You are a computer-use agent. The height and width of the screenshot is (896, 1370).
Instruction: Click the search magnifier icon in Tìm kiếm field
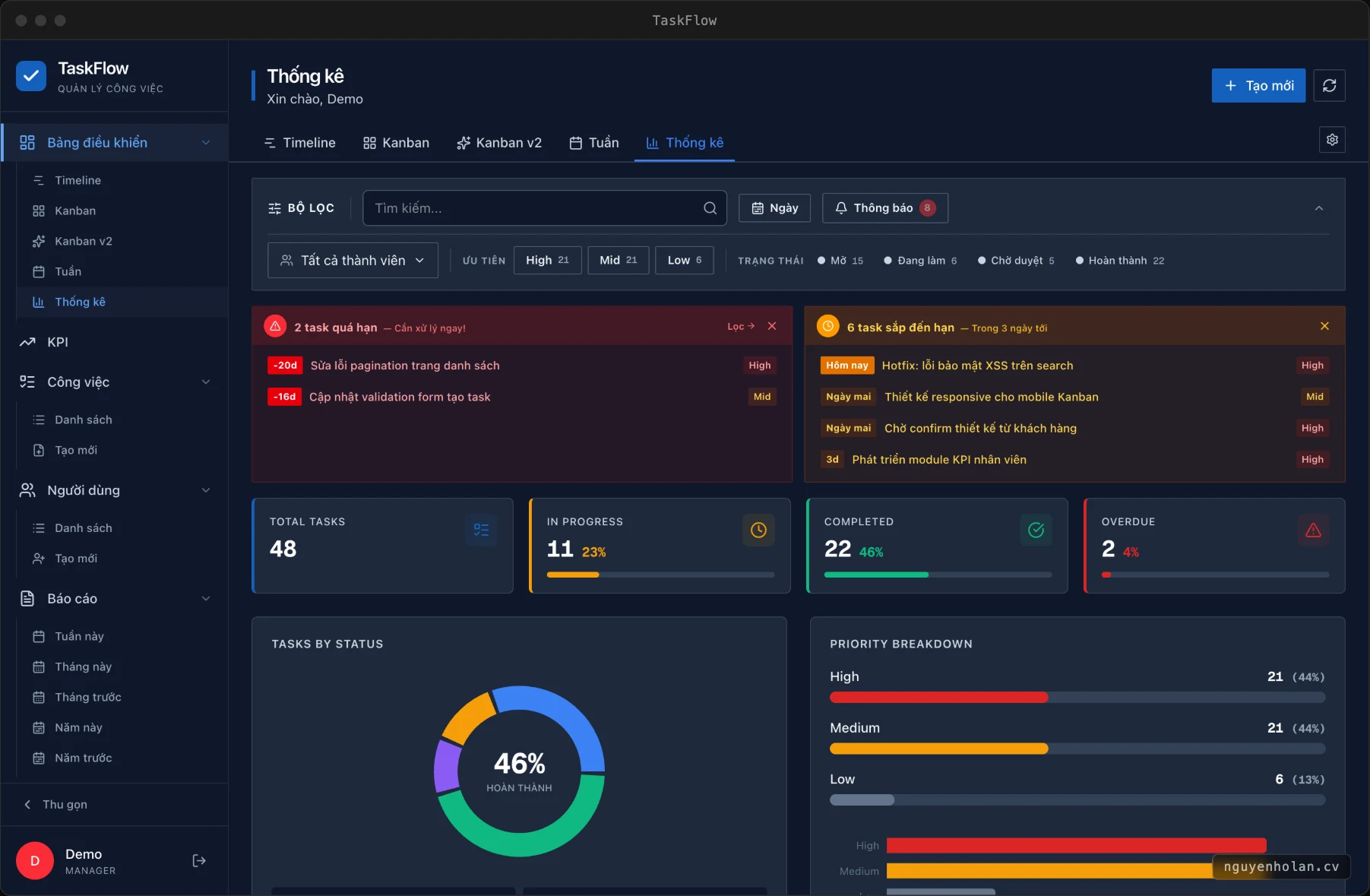tap(710, 208)
